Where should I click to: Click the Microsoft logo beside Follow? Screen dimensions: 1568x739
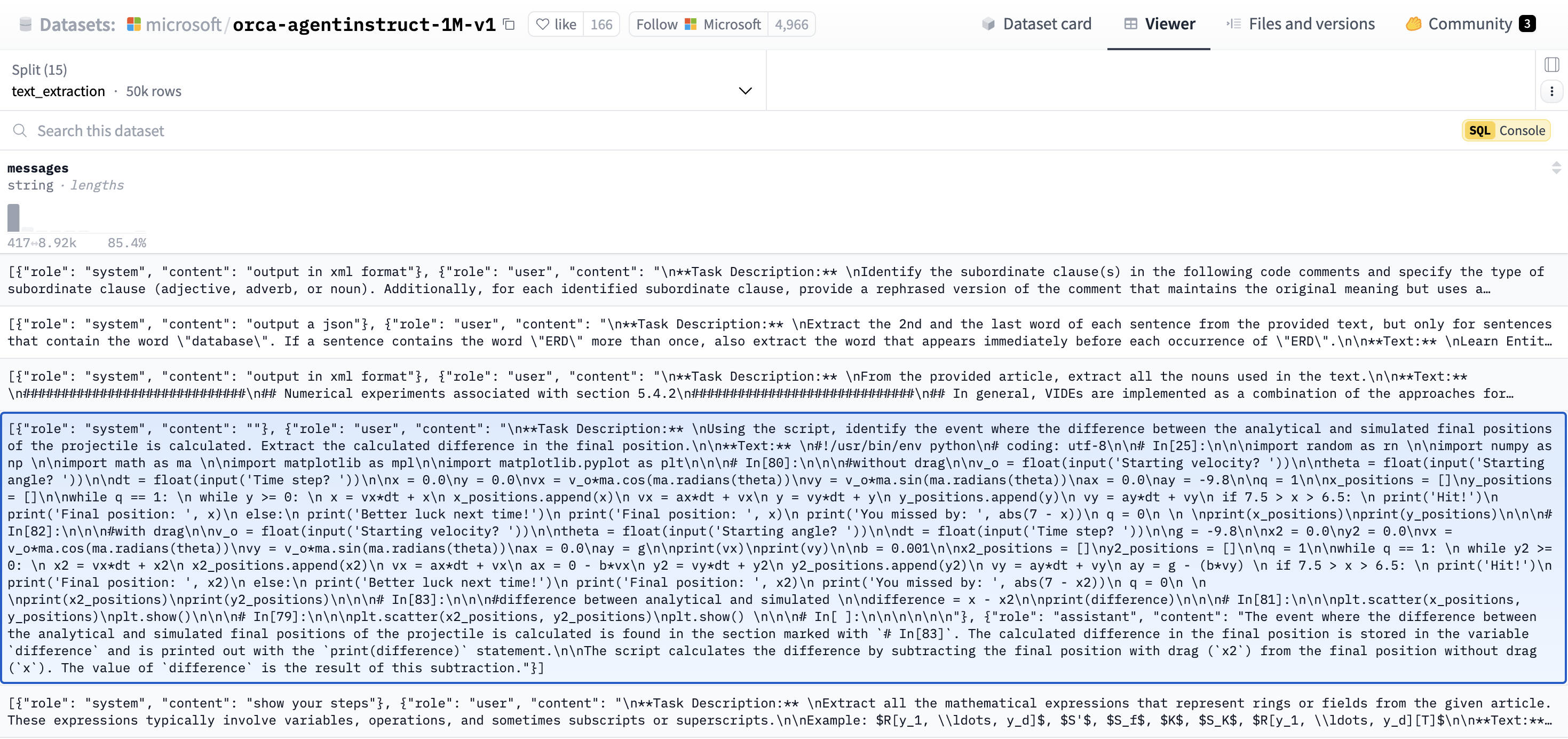coord(690,25)
